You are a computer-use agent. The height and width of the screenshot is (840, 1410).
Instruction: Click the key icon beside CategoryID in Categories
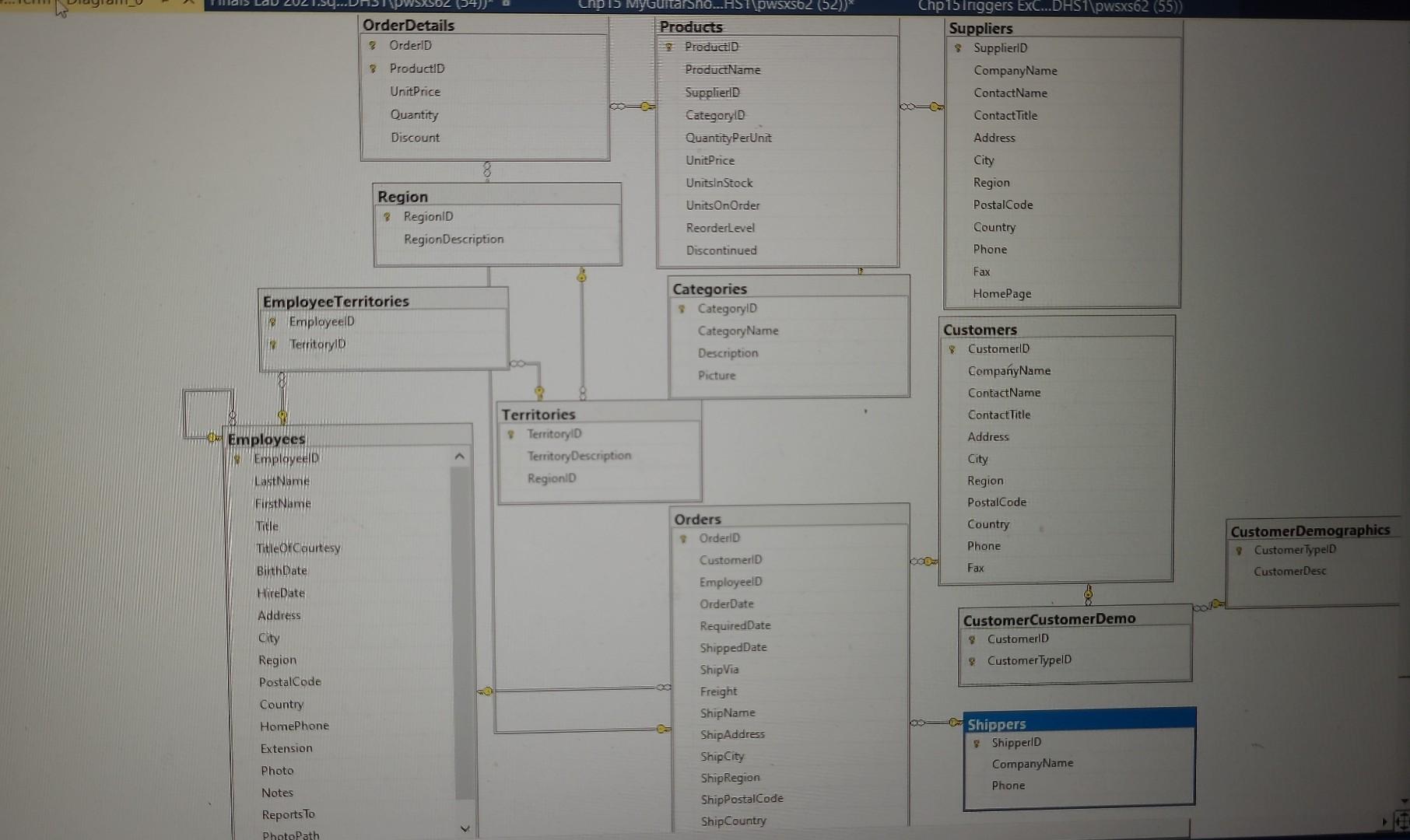680,308
